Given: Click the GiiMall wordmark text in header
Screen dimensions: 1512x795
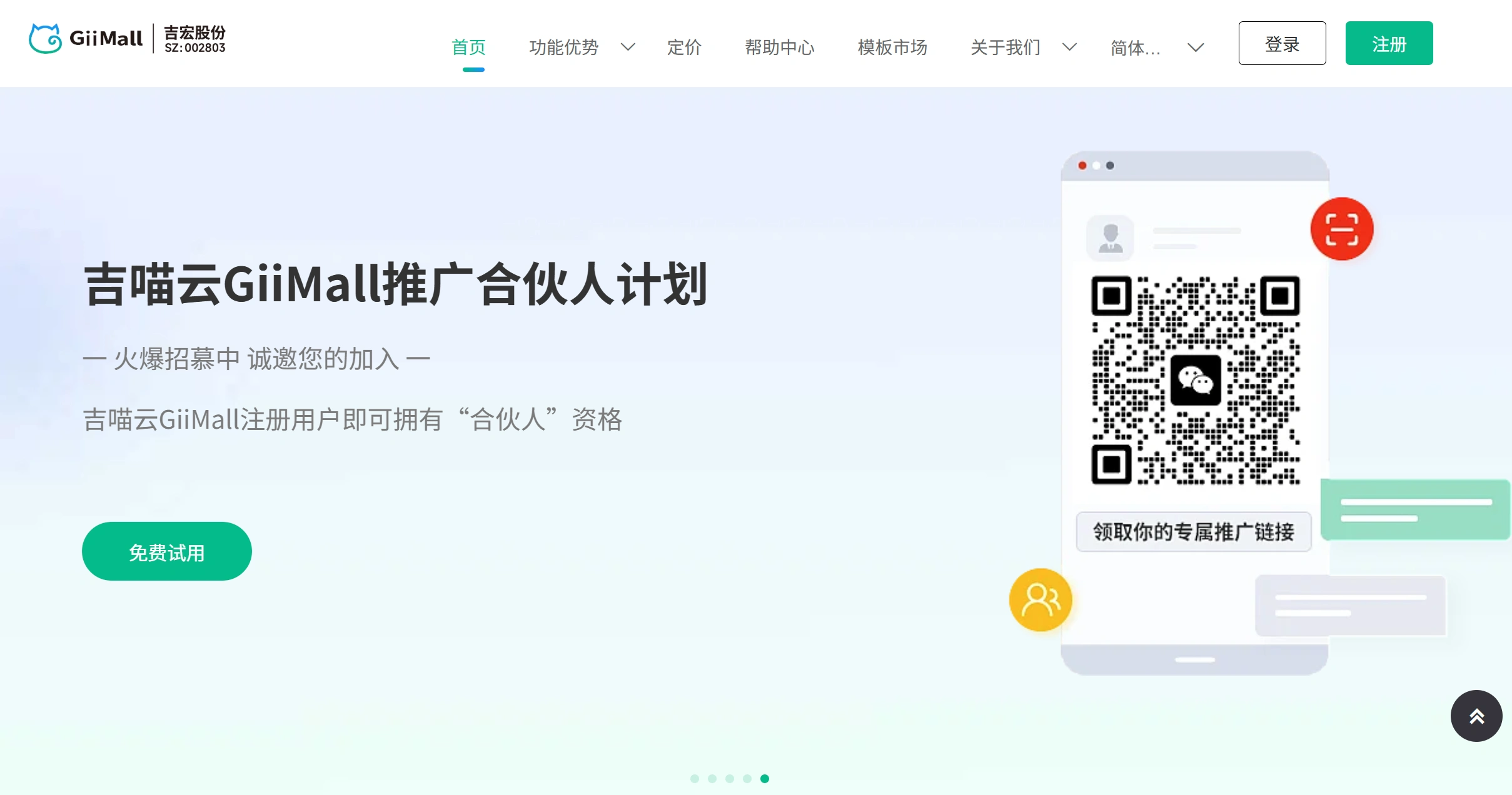Looking at the screenshot, I should (106, 39).
